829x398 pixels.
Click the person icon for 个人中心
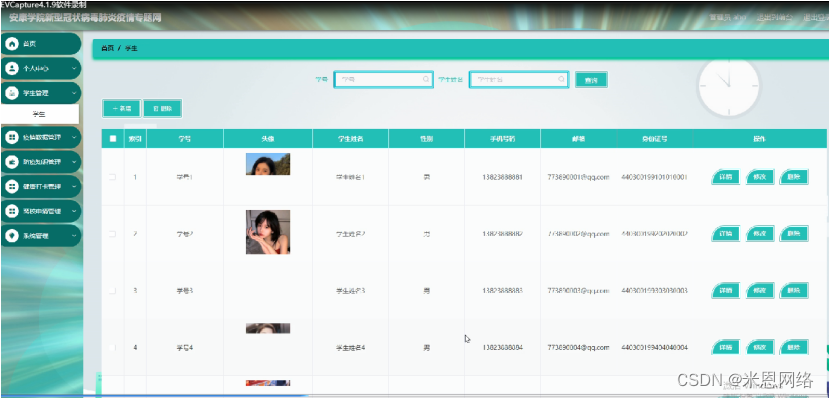click(x=12, y=69)
